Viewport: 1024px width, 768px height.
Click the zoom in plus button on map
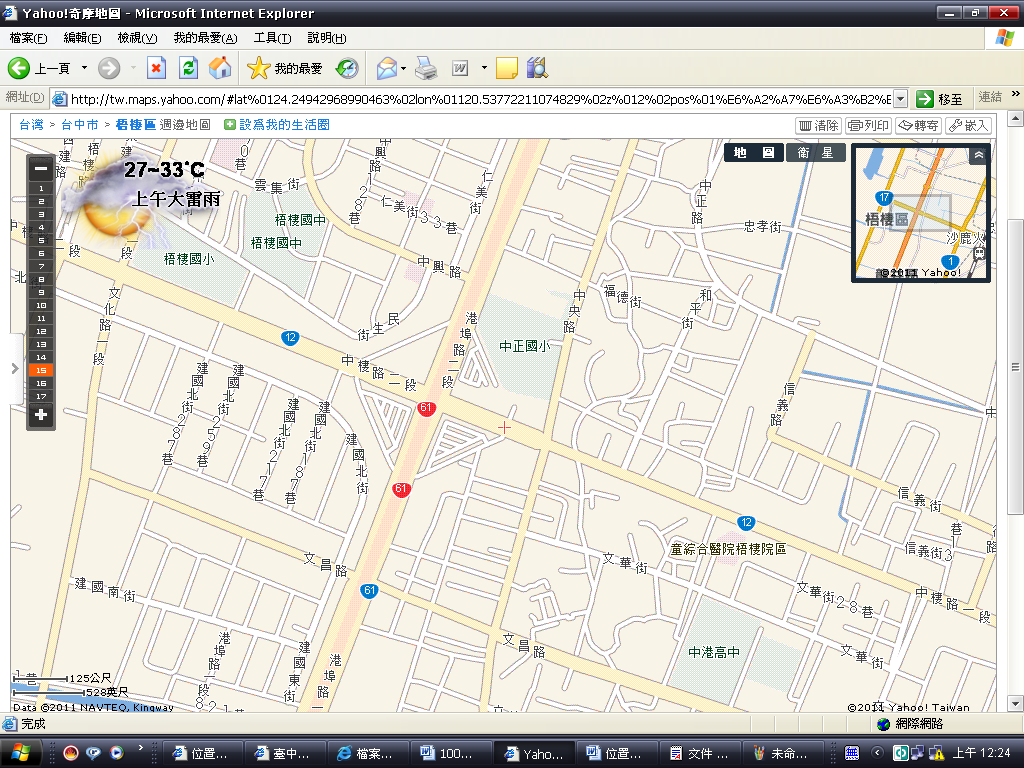tap(41, 414)
